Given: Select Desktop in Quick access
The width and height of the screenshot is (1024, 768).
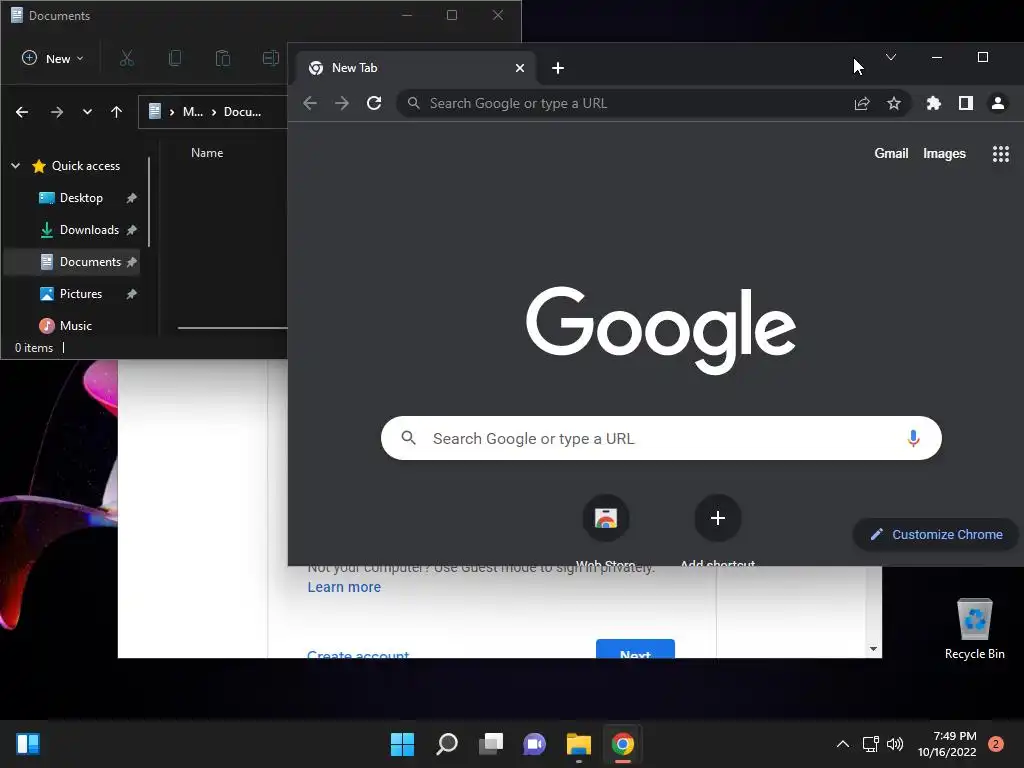Looking at the screenshot, I should (x=81, y=198).
